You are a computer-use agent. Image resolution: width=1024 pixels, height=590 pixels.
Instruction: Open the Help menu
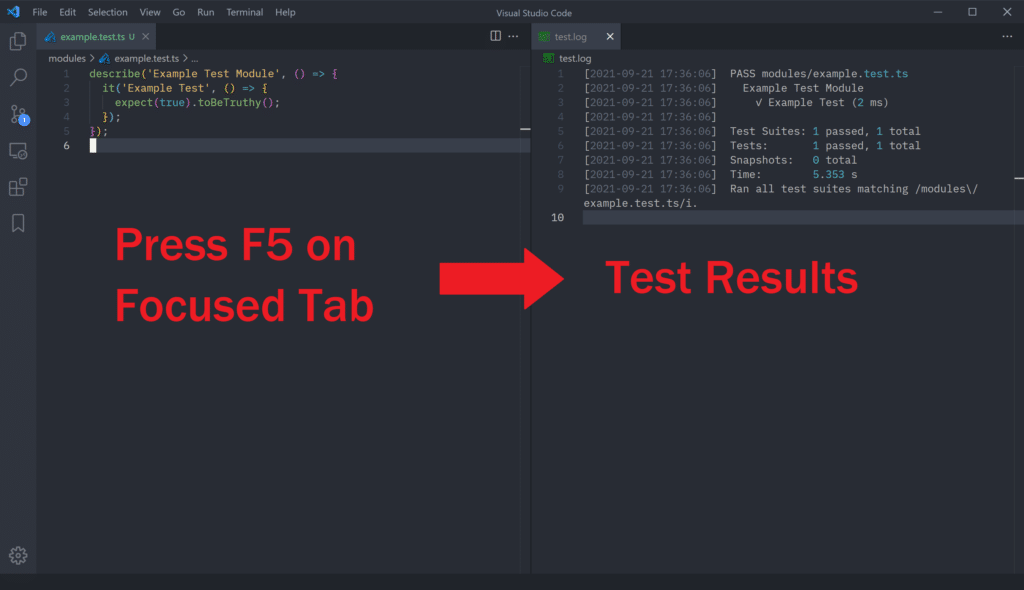(x=285, y=12)
